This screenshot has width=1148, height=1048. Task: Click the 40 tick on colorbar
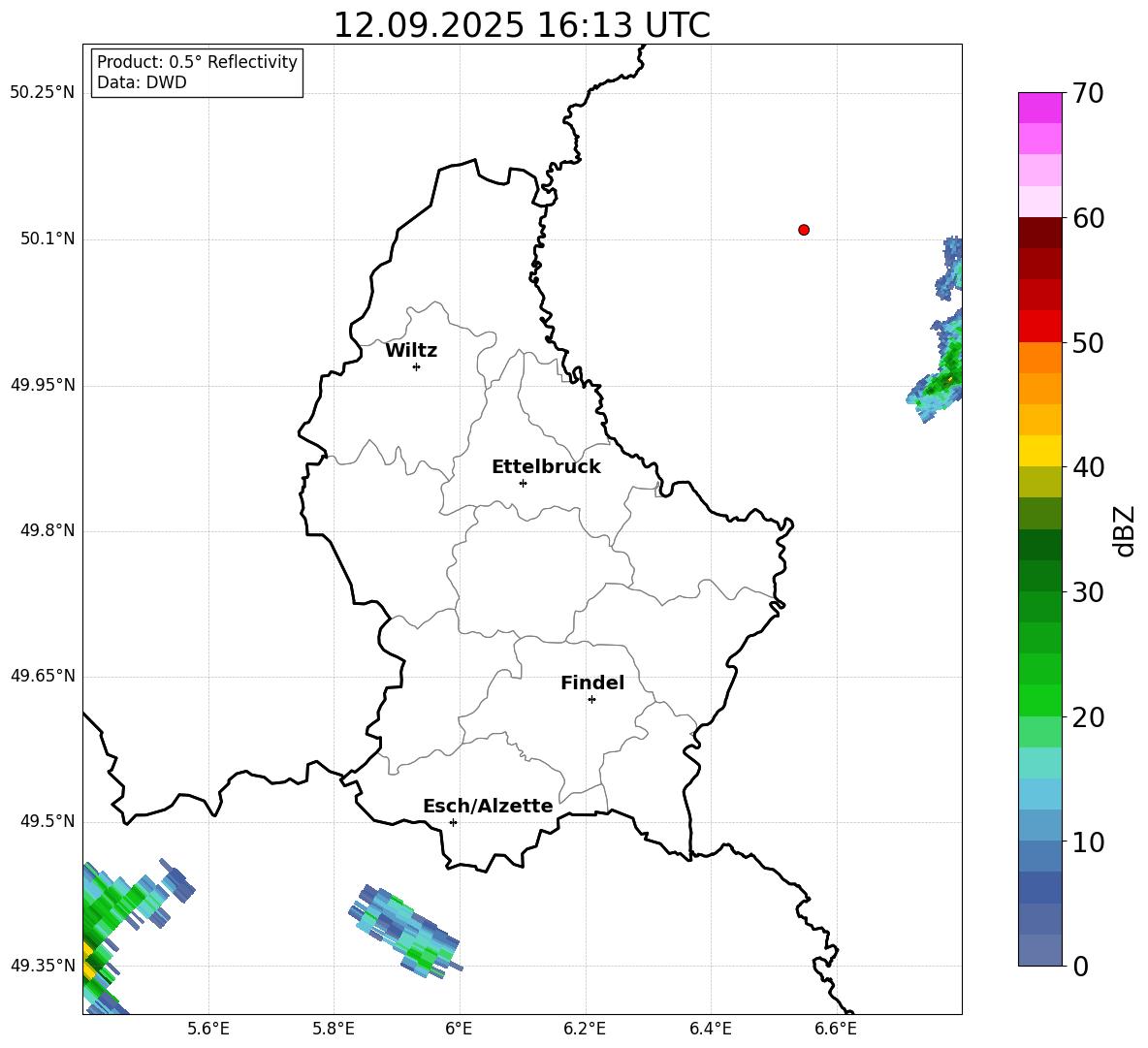(x=1087, y=467)
